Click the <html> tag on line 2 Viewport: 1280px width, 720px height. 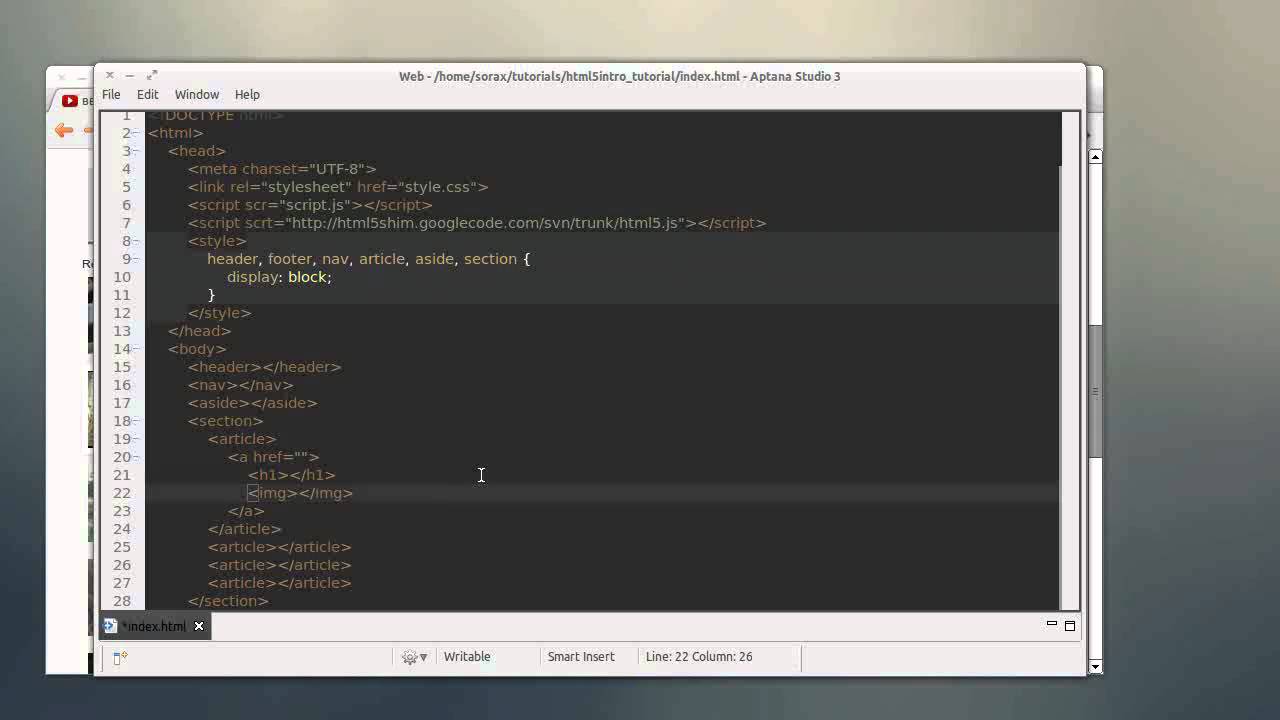tap(176, 133)
